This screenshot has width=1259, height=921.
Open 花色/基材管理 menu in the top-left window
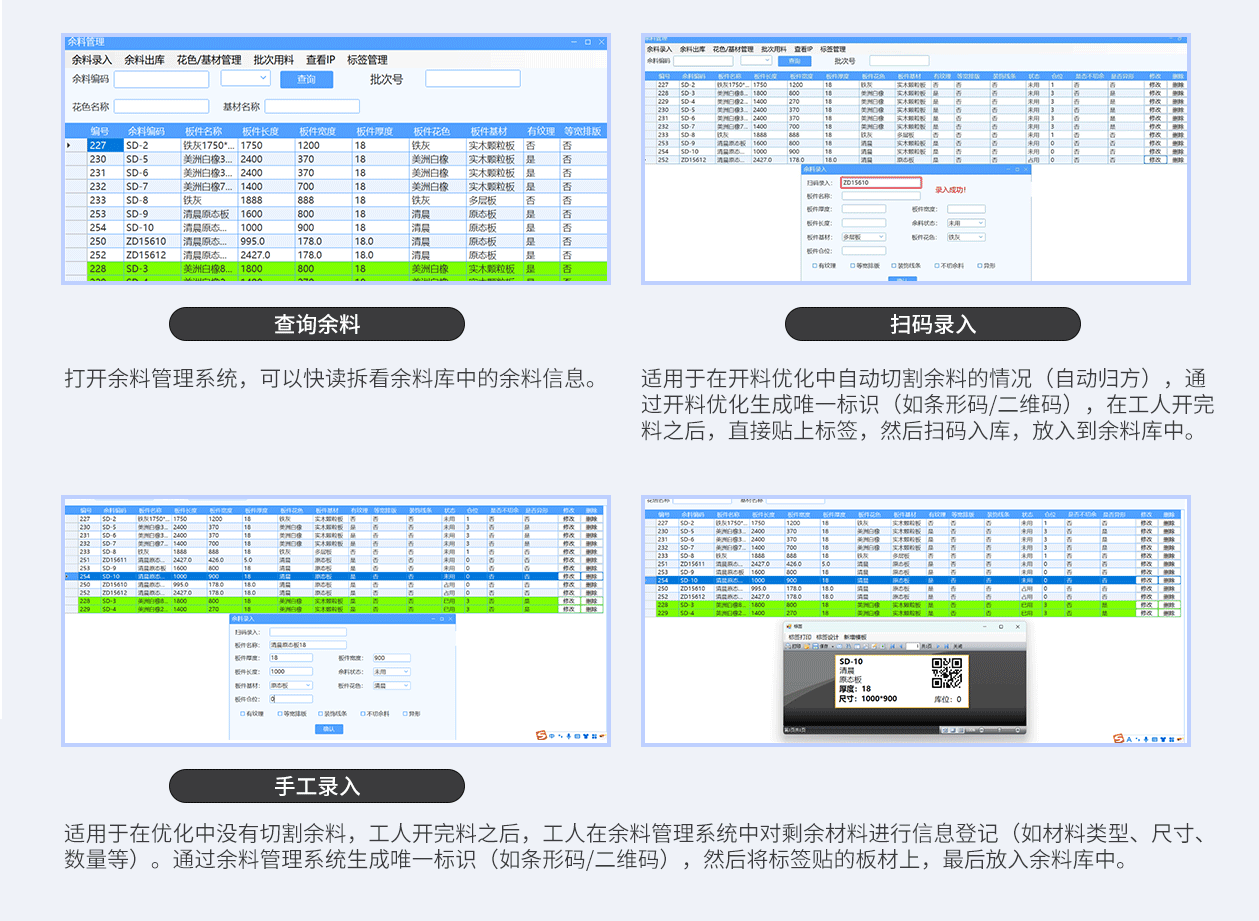pos(209,60)
